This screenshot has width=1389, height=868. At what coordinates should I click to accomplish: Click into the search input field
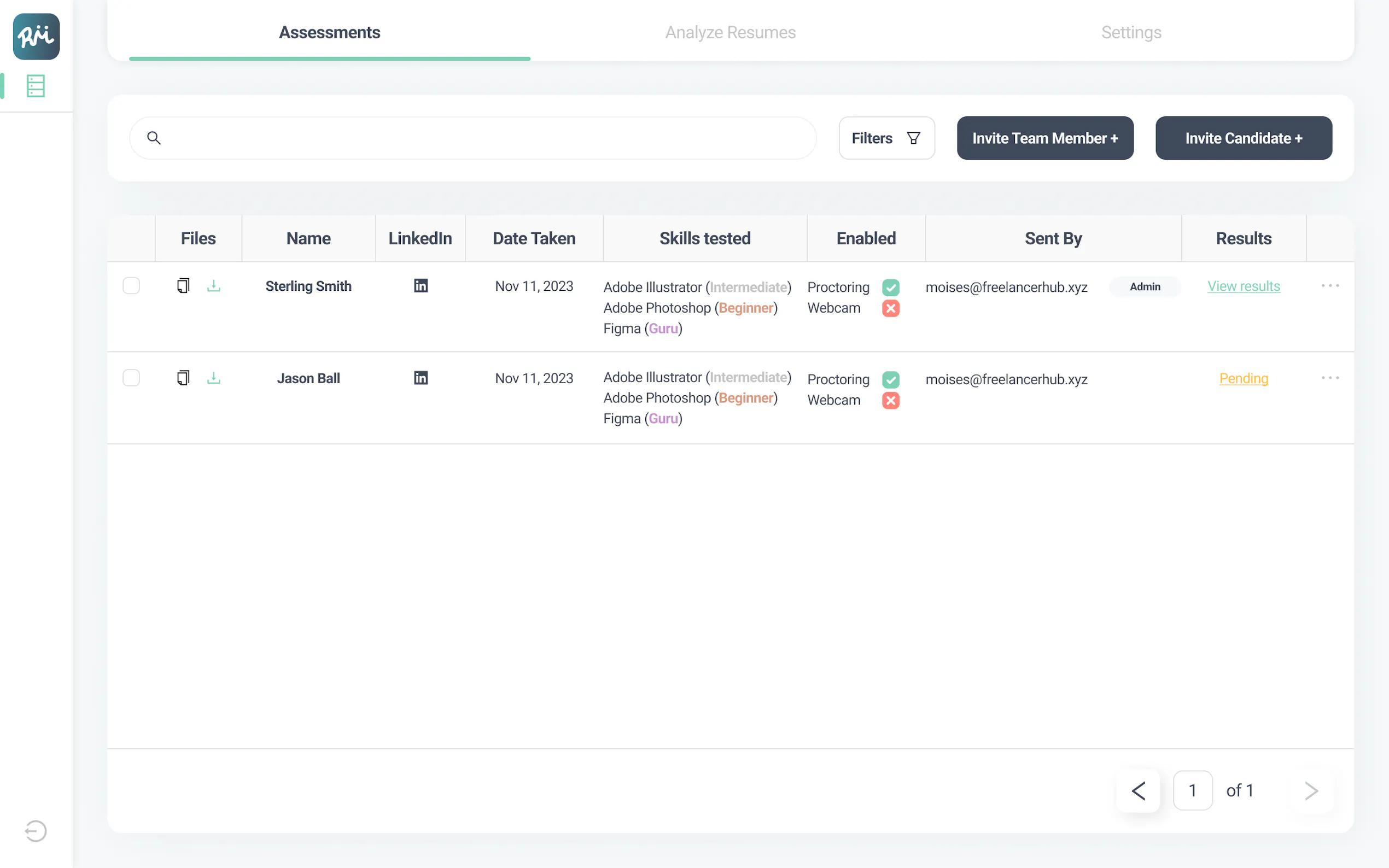[x=482, y=138]
